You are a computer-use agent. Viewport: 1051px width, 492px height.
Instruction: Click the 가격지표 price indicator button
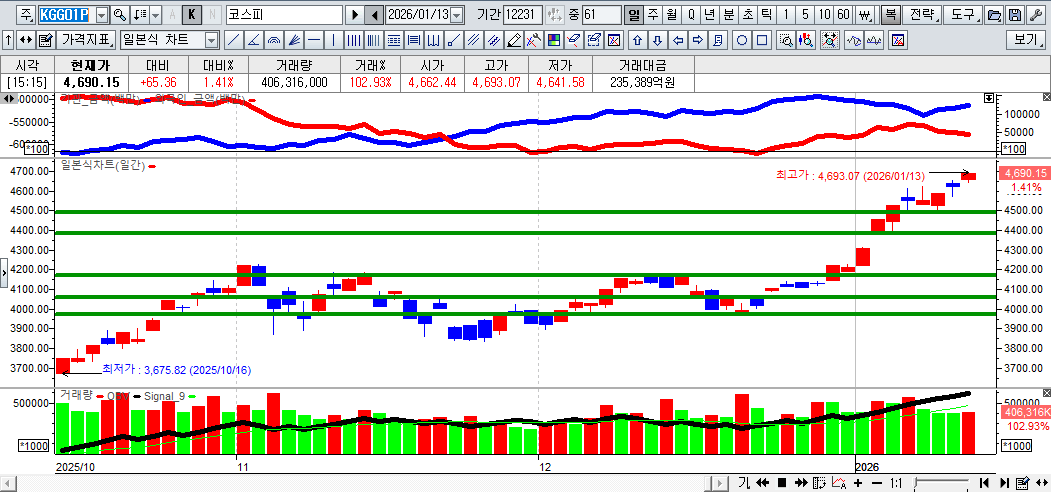click(x=86, y=40)
